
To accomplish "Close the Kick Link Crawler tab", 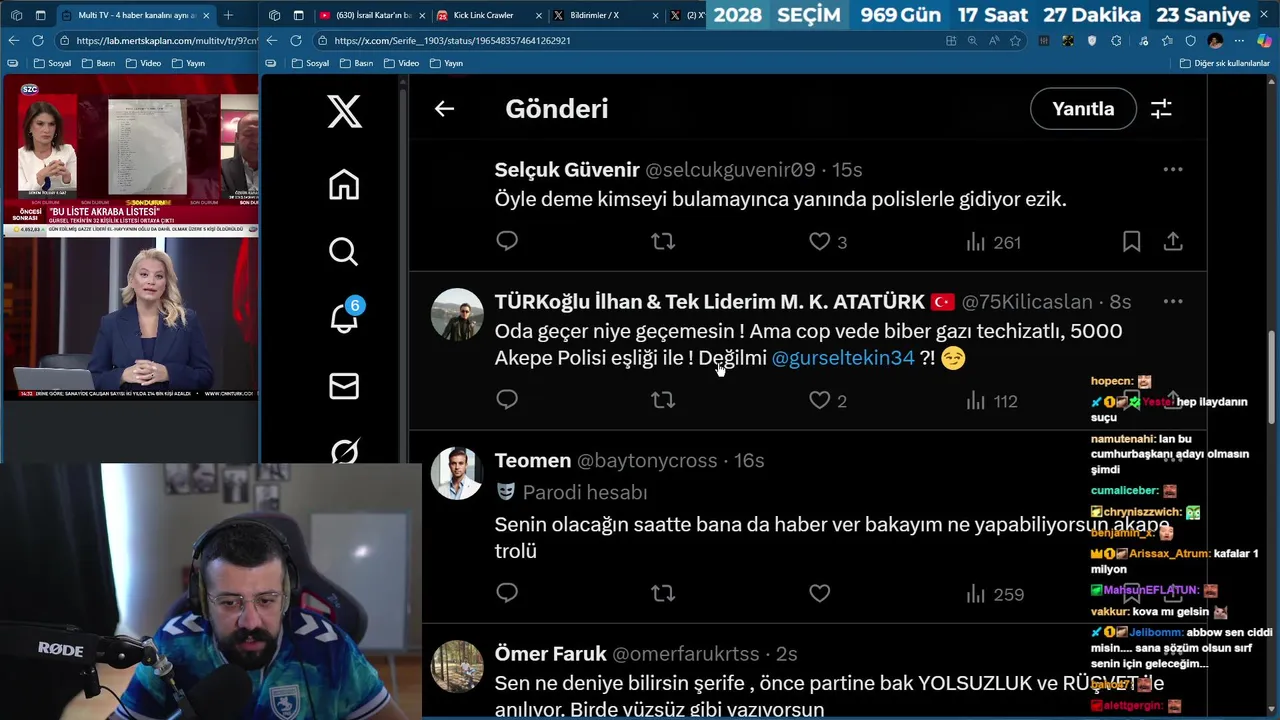I will pyautogui.click(x=540, y=15).
